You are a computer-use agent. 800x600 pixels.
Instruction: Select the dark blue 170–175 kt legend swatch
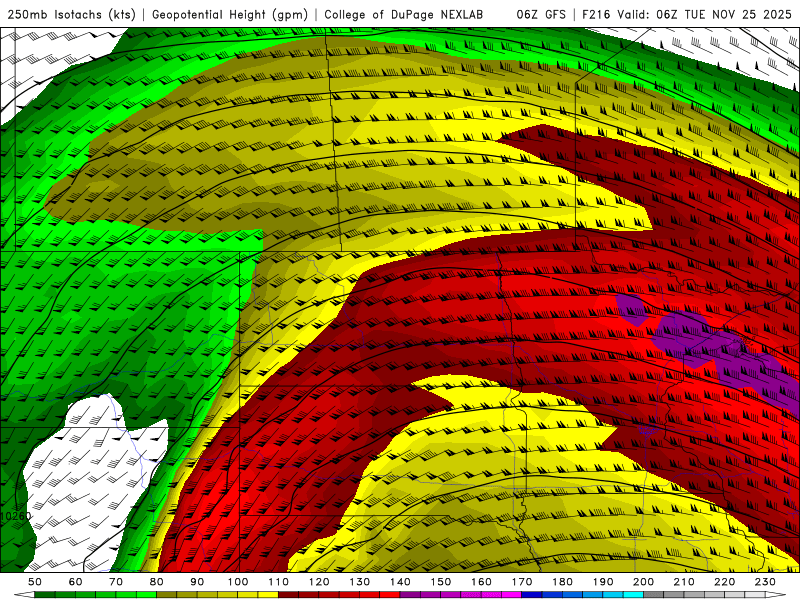(532, 594)
